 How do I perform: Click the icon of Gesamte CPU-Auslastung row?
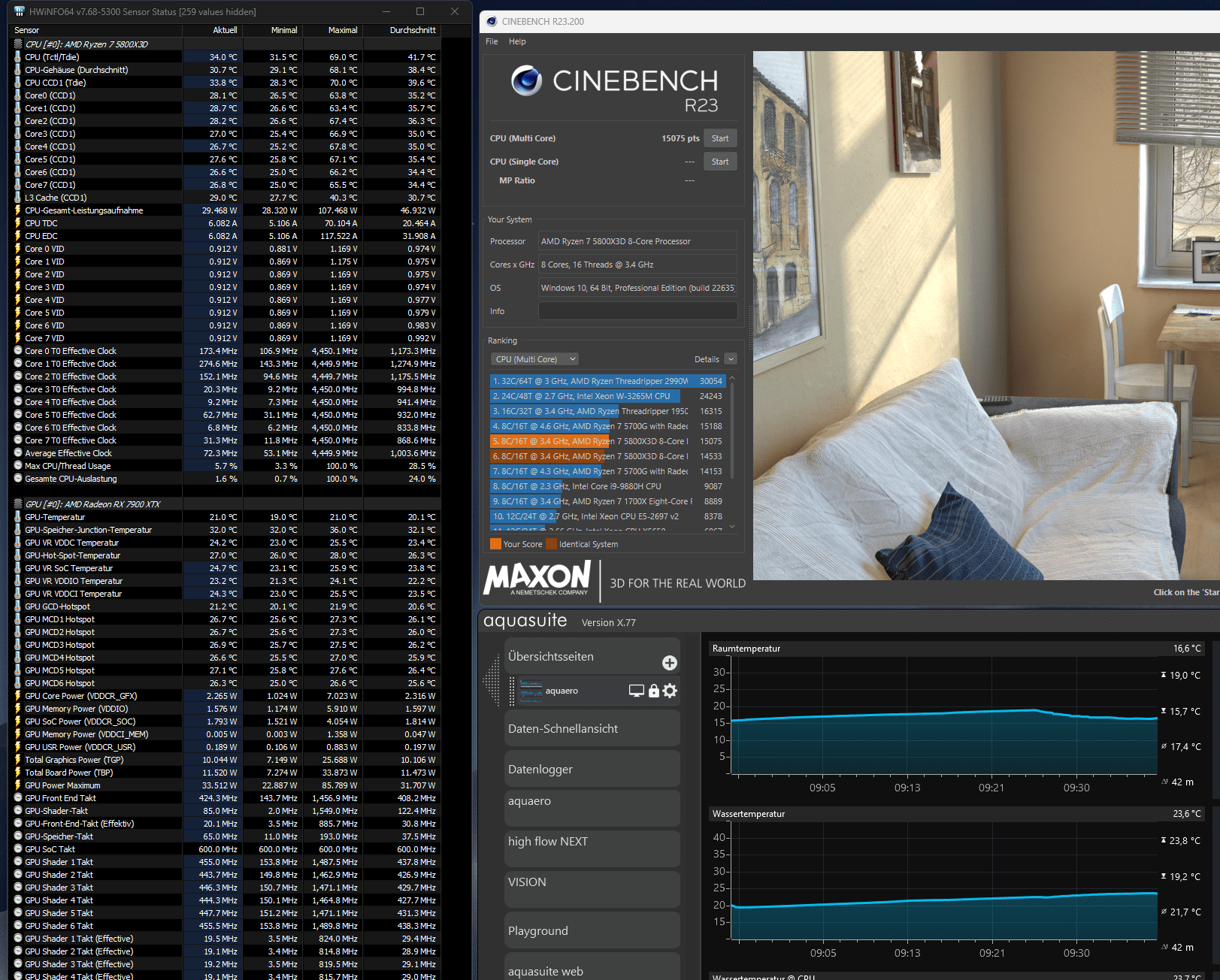point(18,479)
